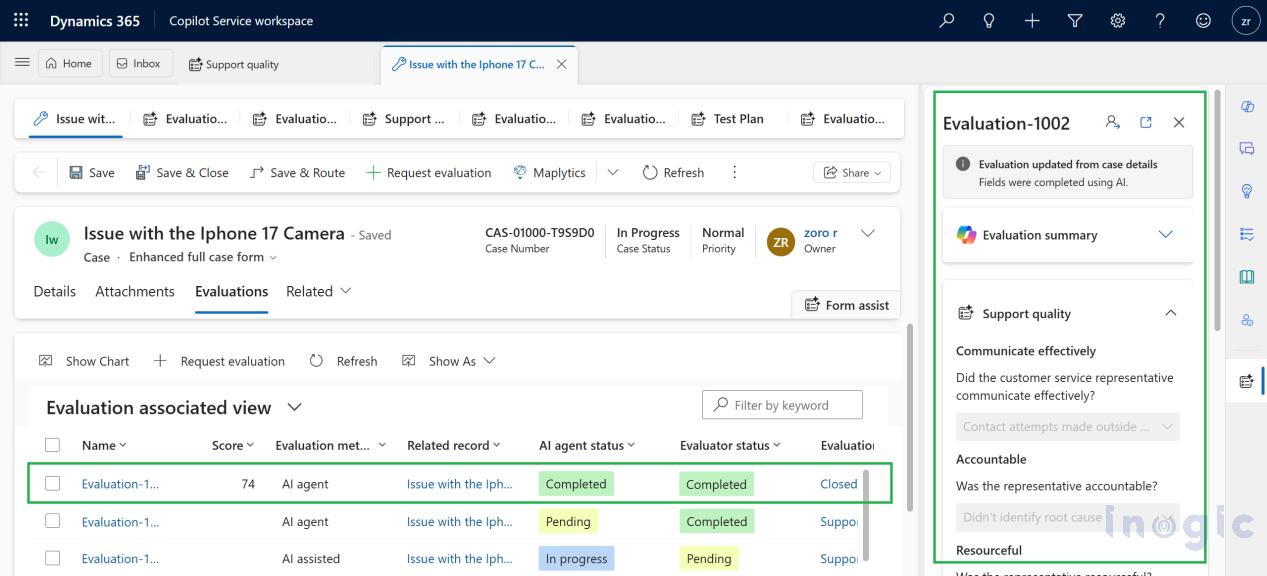Click the advanced filter funnel icon
The image size is (1267, 576).
tap(1075, 20)
